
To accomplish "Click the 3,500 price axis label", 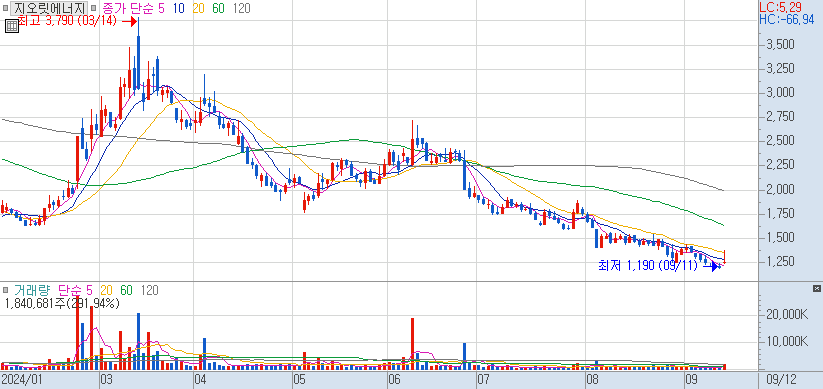I will pyautogui.click(x=779, y=45).
